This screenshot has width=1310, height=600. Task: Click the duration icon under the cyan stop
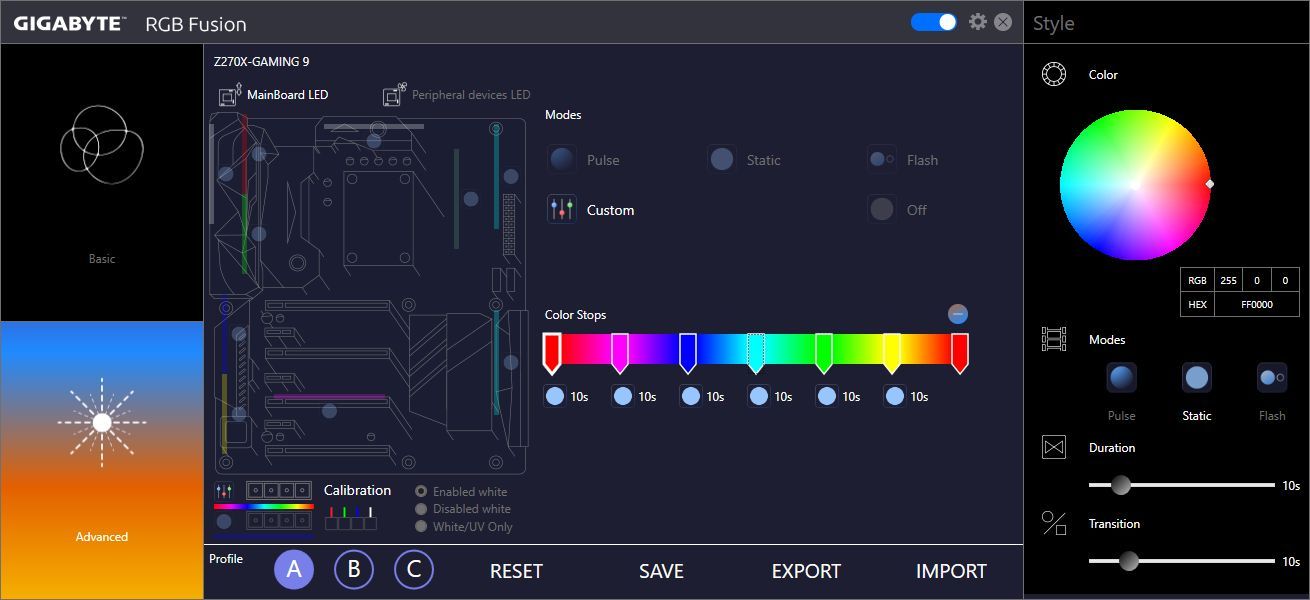[759, 396]
